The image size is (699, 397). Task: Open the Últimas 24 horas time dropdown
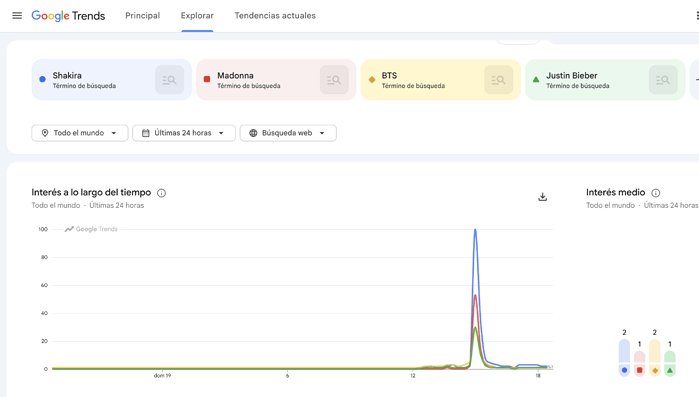pyautogui.click(x=184, y=133)
